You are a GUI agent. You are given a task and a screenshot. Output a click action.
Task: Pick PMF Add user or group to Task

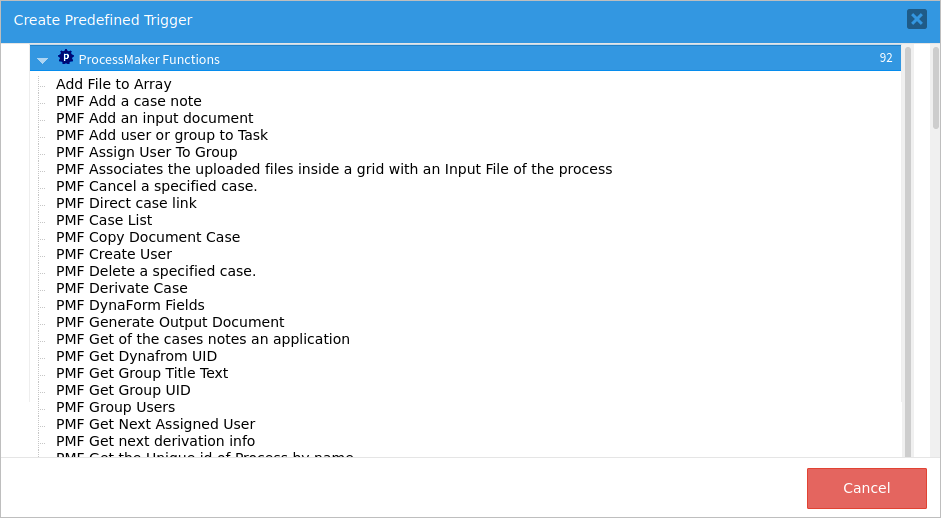[161, 135]
